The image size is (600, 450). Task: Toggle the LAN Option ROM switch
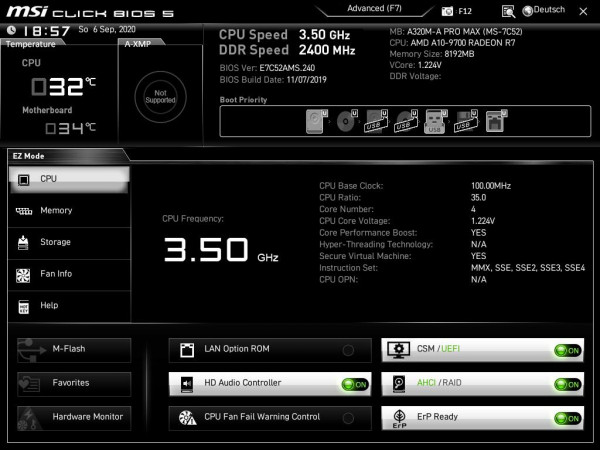click(348, 350)
